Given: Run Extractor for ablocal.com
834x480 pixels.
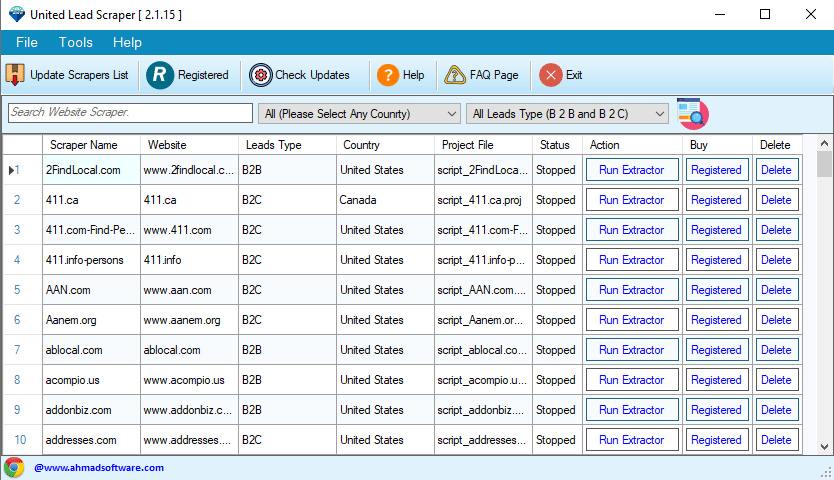Looking at the screenshot, I should pyautogui.click(x=632, y=350).
